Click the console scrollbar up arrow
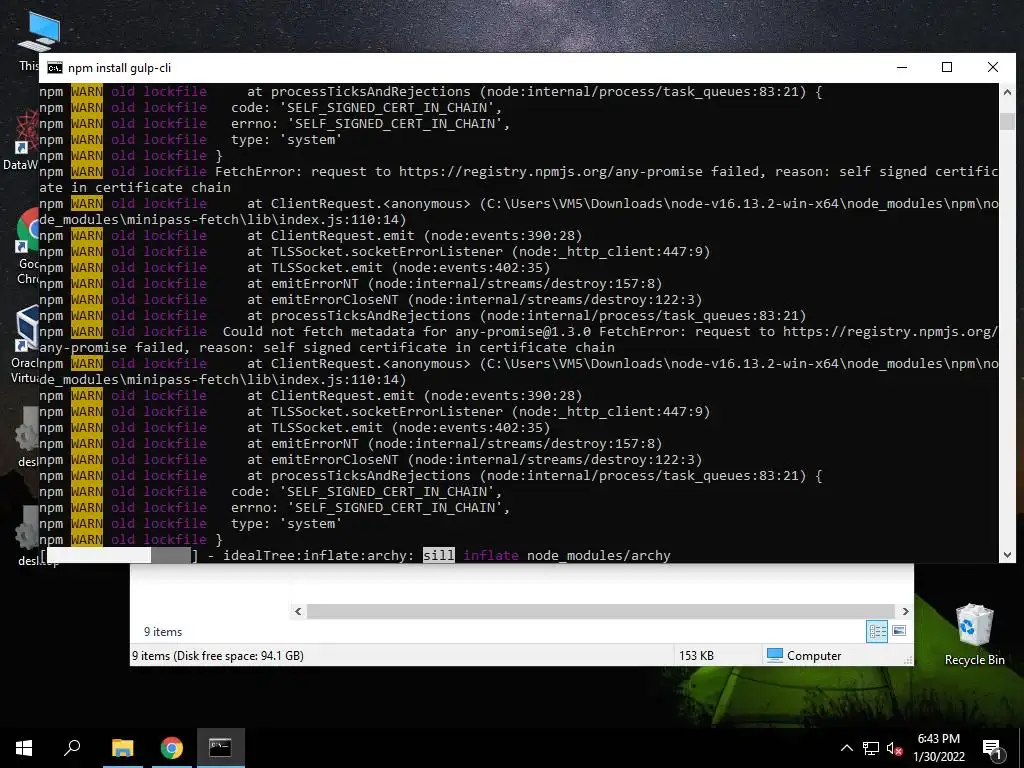 click(x=1007, y=92)
